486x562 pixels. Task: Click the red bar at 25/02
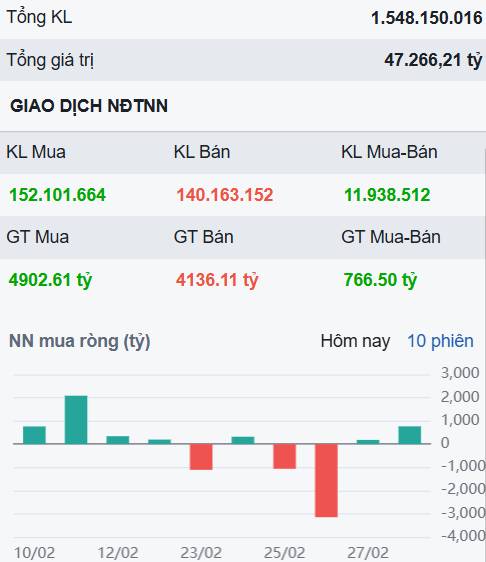pos(285,456)
